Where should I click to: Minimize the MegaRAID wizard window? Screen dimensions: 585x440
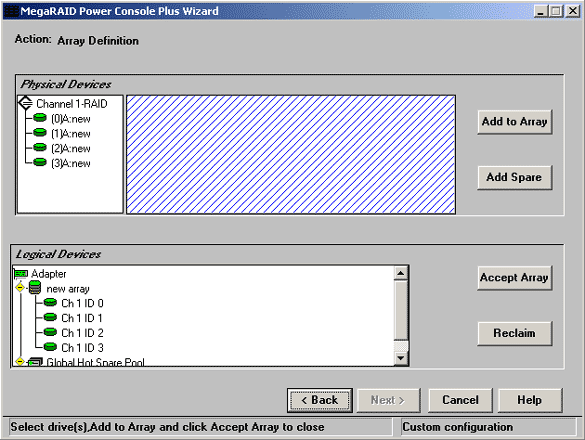[x=540, y=11]
